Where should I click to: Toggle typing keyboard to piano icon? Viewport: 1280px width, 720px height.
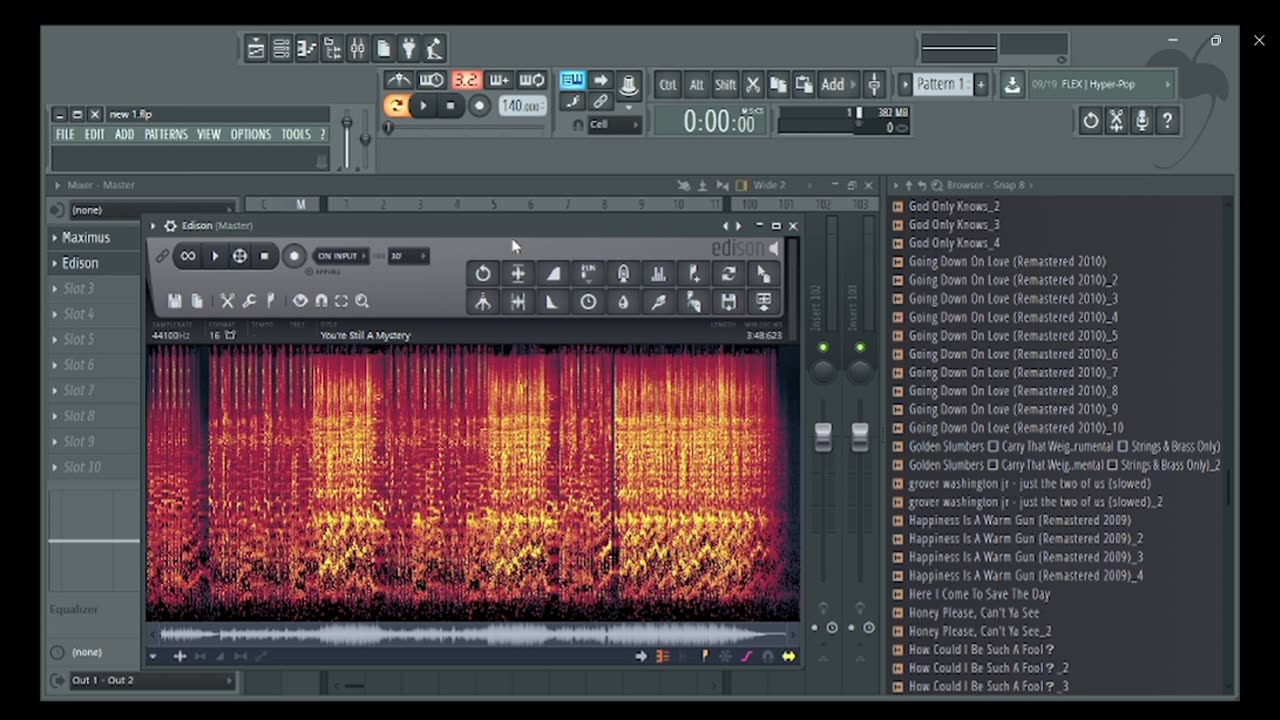coord(572,81)
